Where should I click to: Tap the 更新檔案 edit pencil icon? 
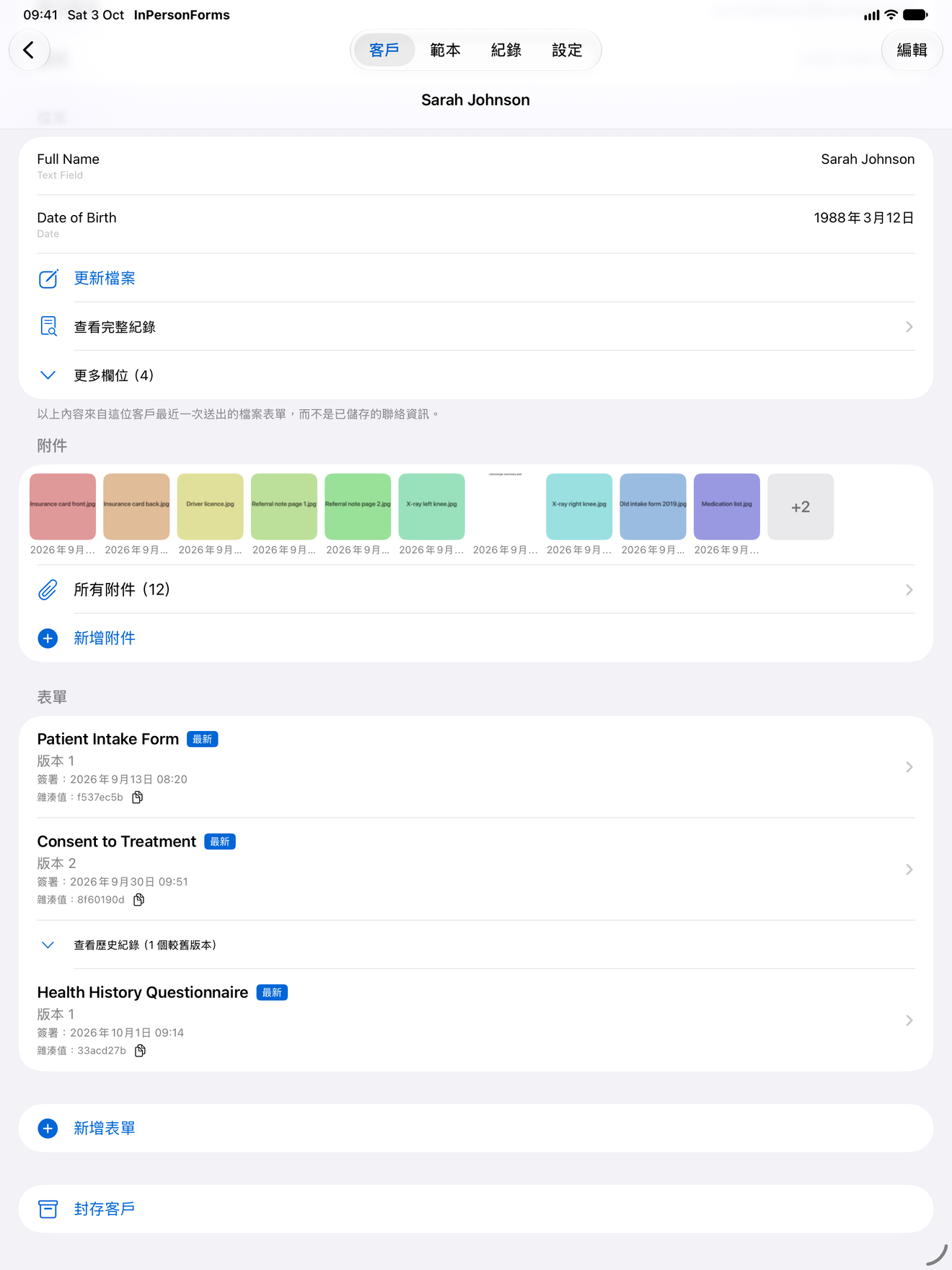(x=48, y=279)
